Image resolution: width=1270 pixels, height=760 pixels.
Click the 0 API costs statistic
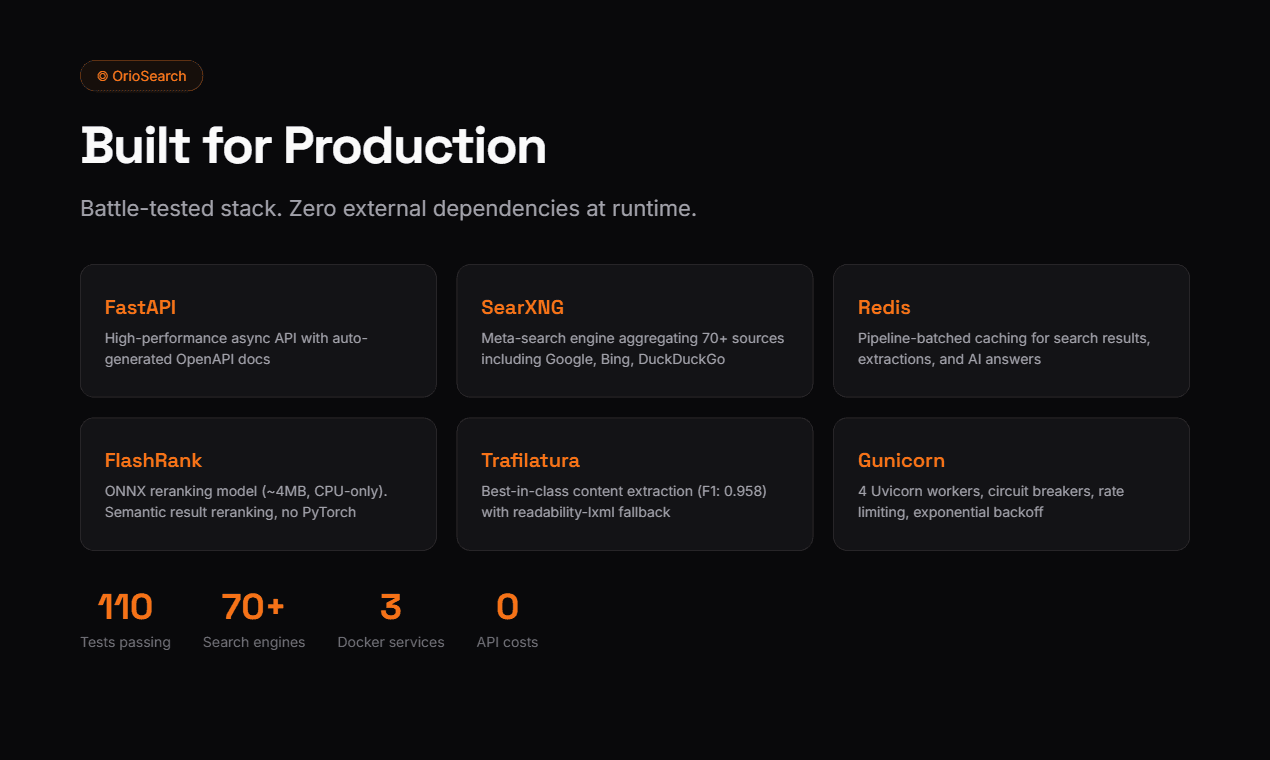[x=507, y=607]
